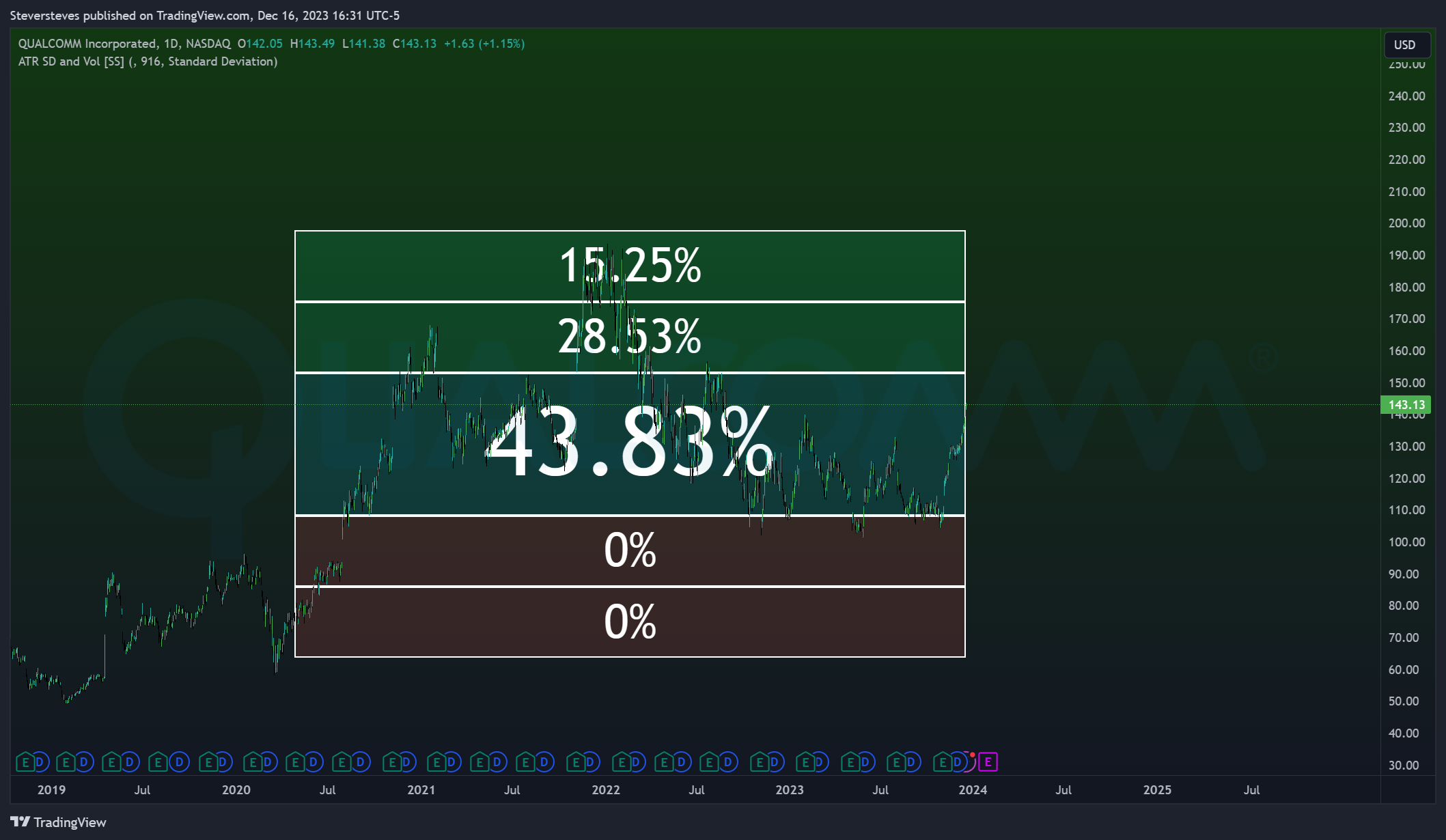Click the green 143.13 current price label
Viewport: 1446px width, 840px height.
tap(1406, 405)
